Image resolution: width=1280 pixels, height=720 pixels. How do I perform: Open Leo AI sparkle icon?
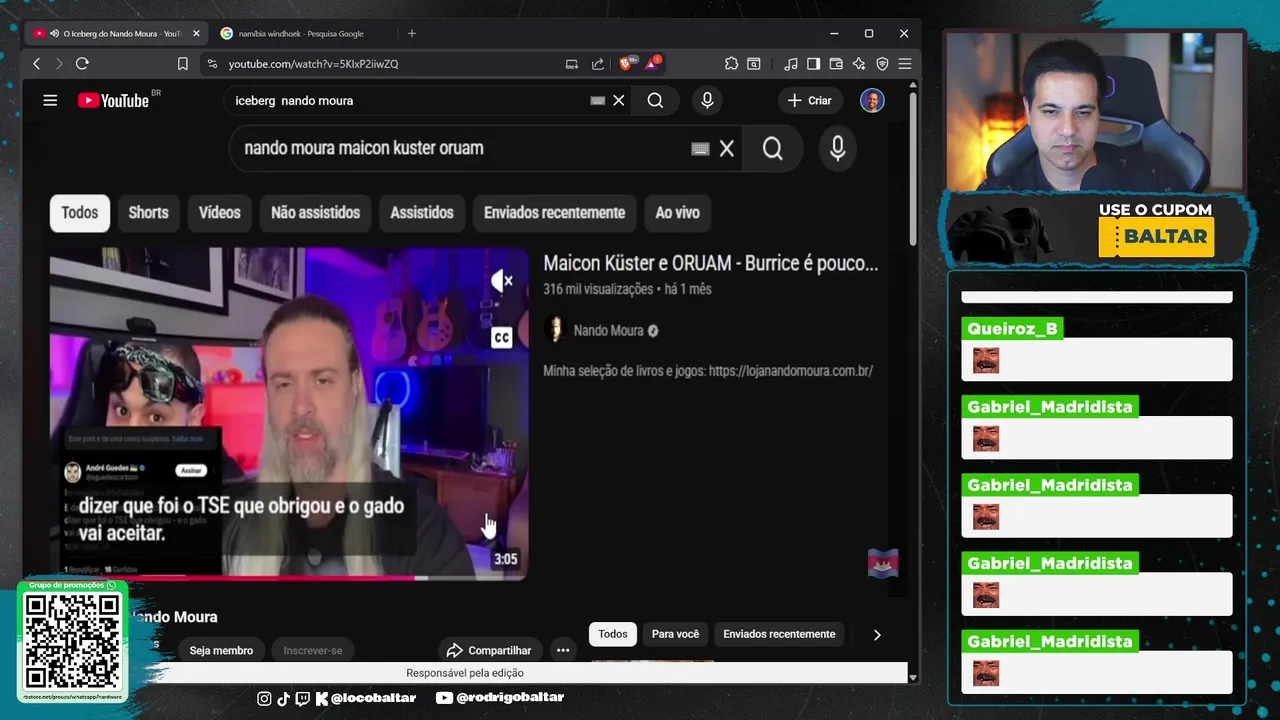(x=859, y=63)
